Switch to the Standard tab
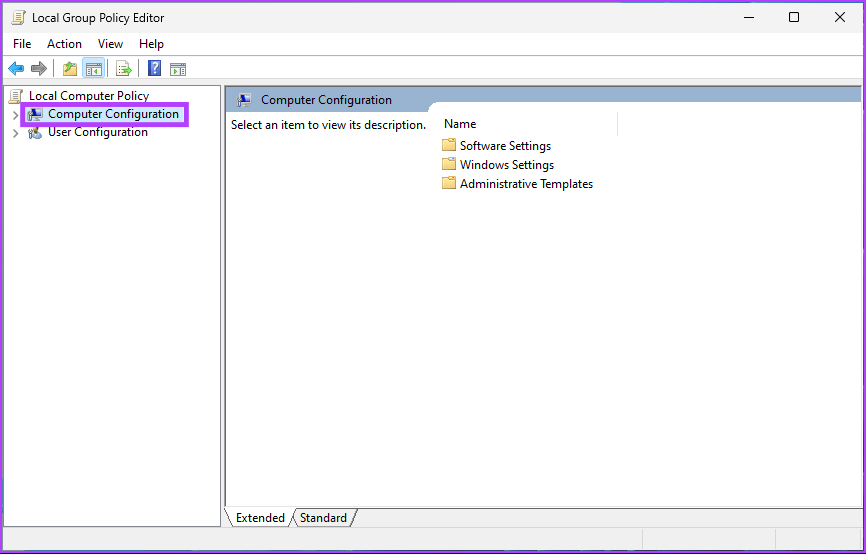 [x=323, y=518]
